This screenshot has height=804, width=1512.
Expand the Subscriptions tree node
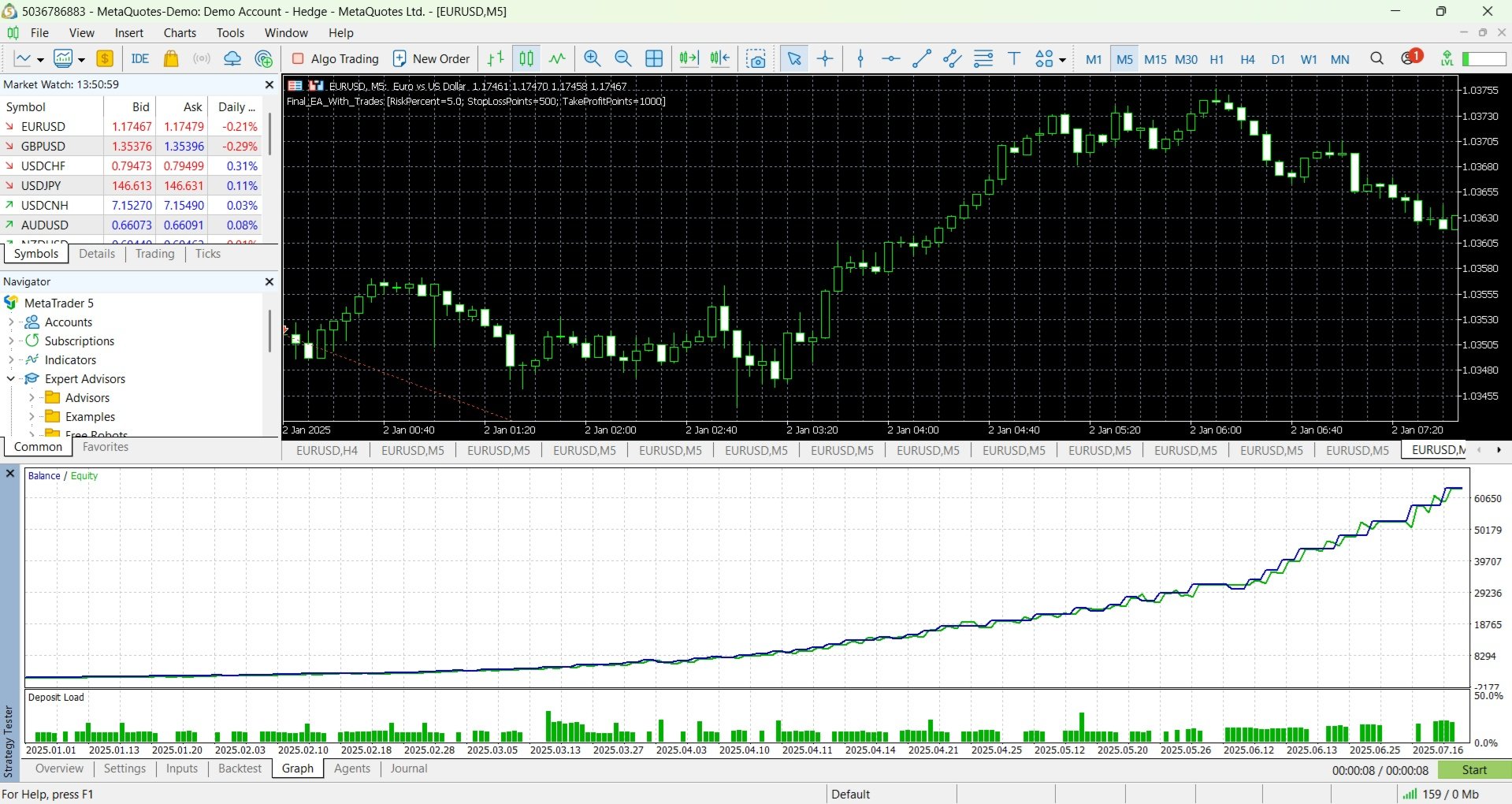(11, 341)
